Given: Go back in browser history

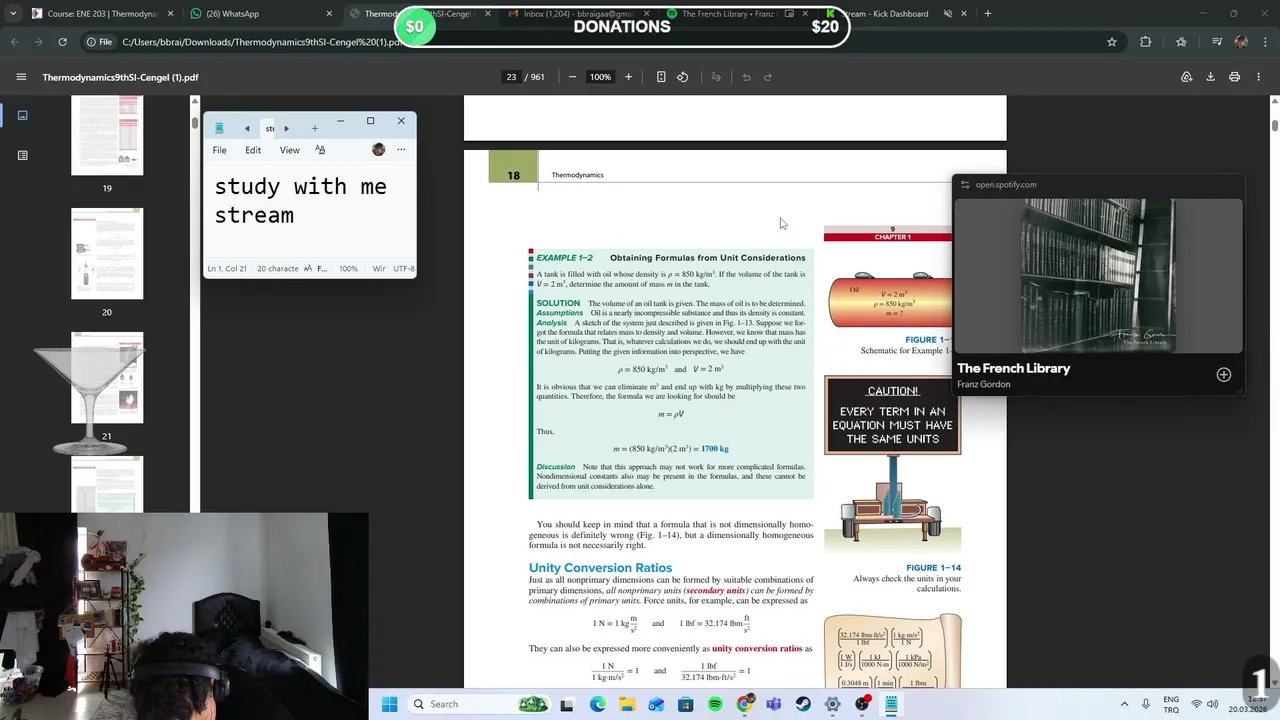Looking at the screenshot, I should [x=14, y=42].
